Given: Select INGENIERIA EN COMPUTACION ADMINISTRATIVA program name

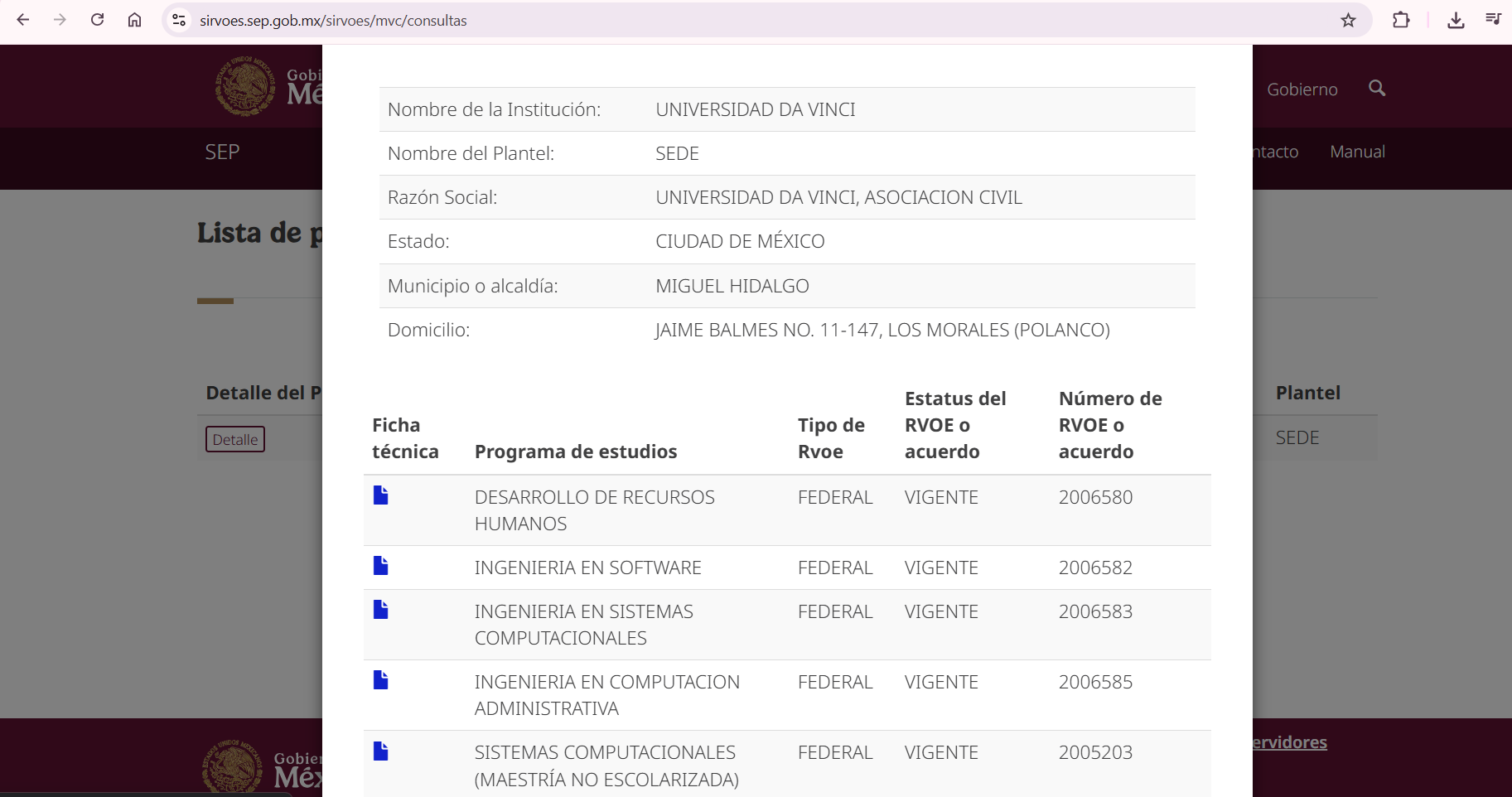Looking at the screenshot, I should pos(607,695).
